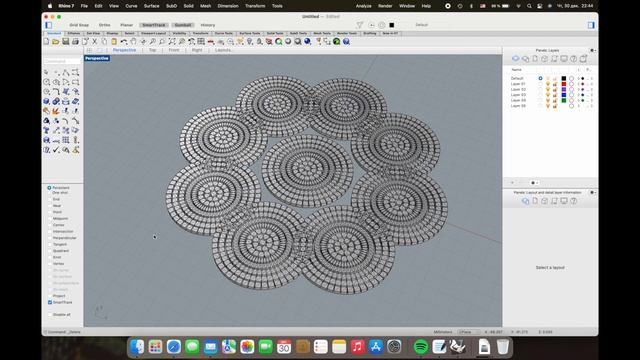The image size is (640, 360).
Task: Click the blue render sphere icon
Action: point(308,42)
